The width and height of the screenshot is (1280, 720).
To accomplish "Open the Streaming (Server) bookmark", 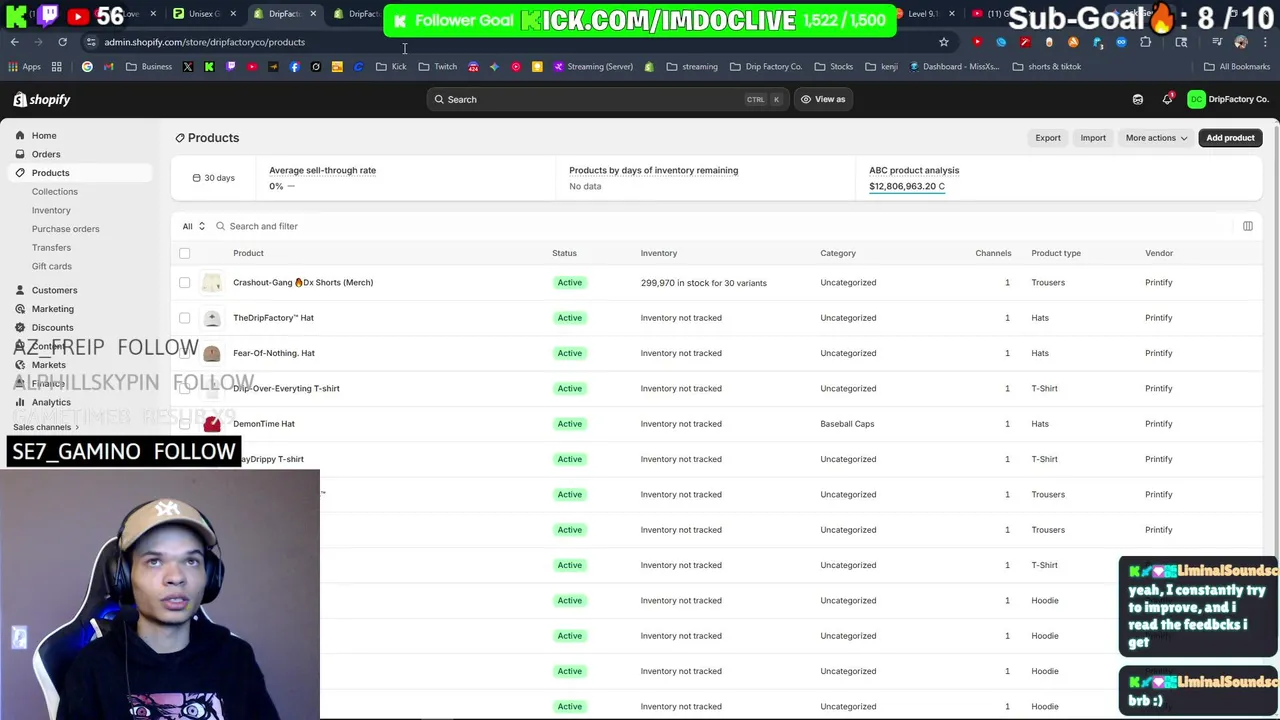I will click(592, 67).
